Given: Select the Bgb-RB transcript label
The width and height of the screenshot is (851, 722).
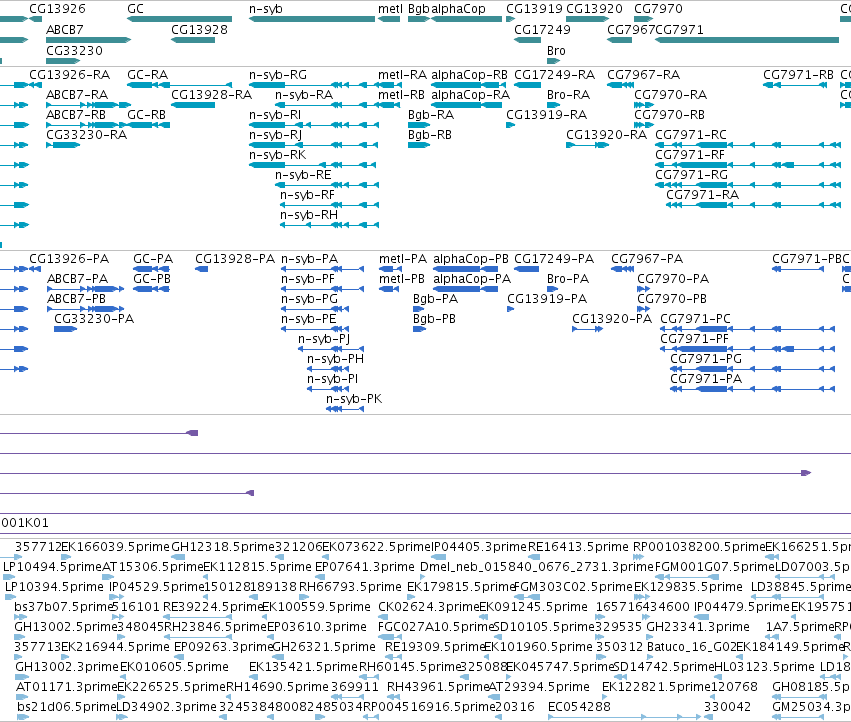Looking at the screenshot, I should point(430,135).
